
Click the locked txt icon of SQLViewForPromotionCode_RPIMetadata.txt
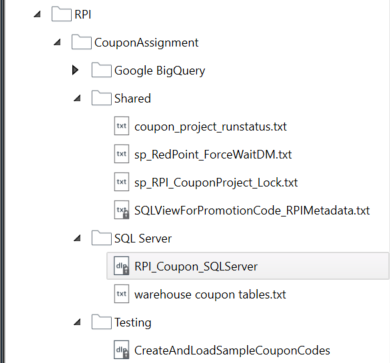click(121, 210)
